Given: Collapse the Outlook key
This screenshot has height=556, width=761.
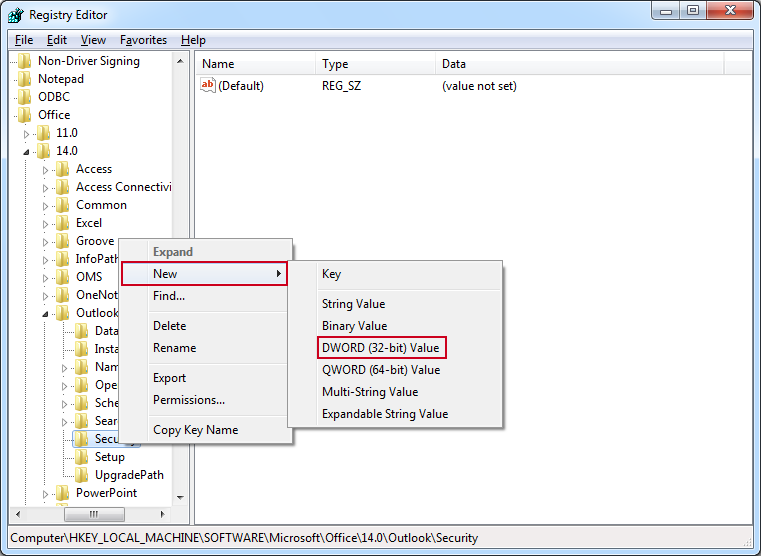Looking at the screenshot, I should point(45,314).
